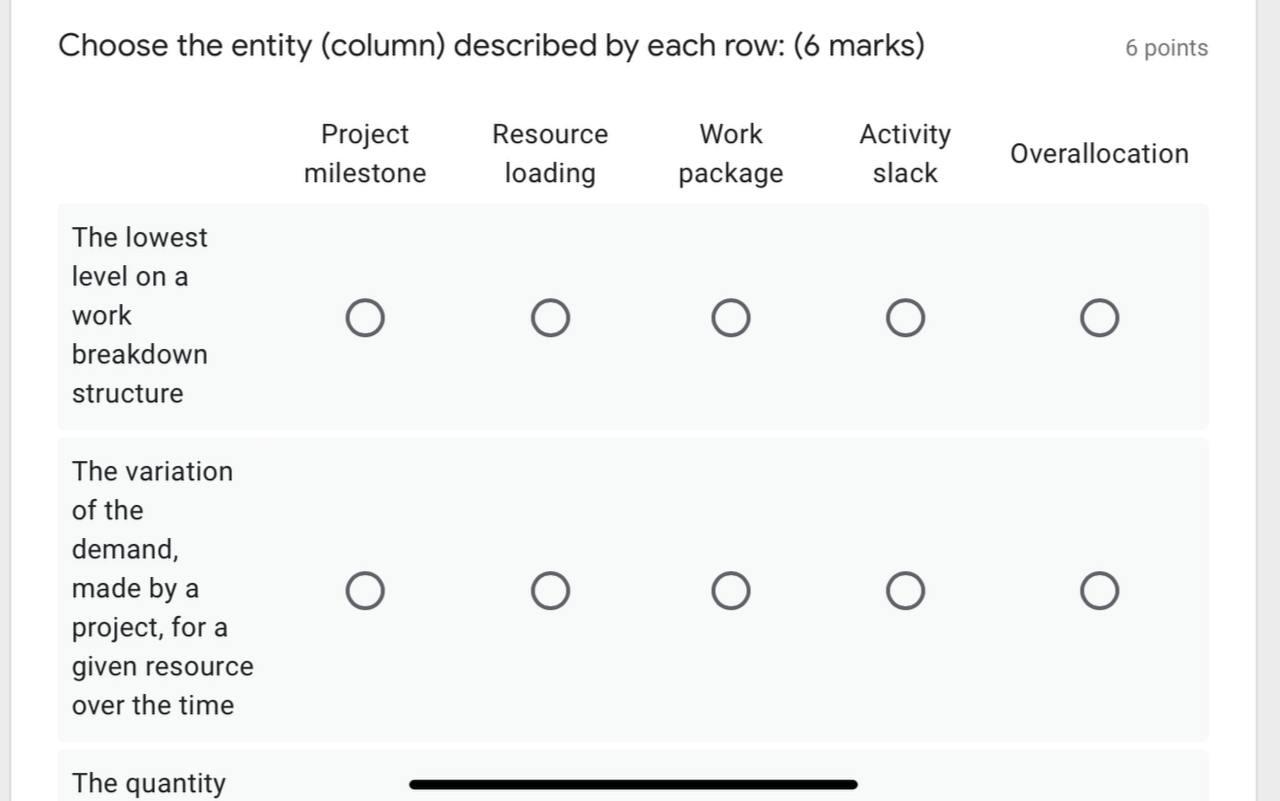Select Project milestone for the lowest level row
The width and height of the screenshot is (1280, 801).
pyautogui.click(x=365, y=317)
